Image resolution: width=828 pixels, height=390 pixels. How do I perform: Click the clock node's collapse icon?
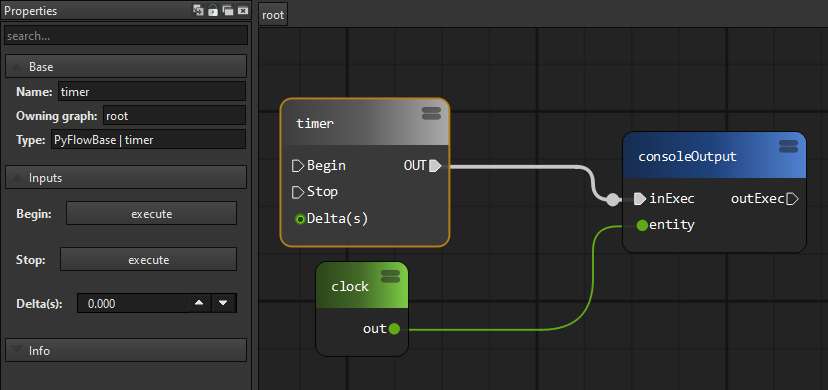click(x=390, y=276)
